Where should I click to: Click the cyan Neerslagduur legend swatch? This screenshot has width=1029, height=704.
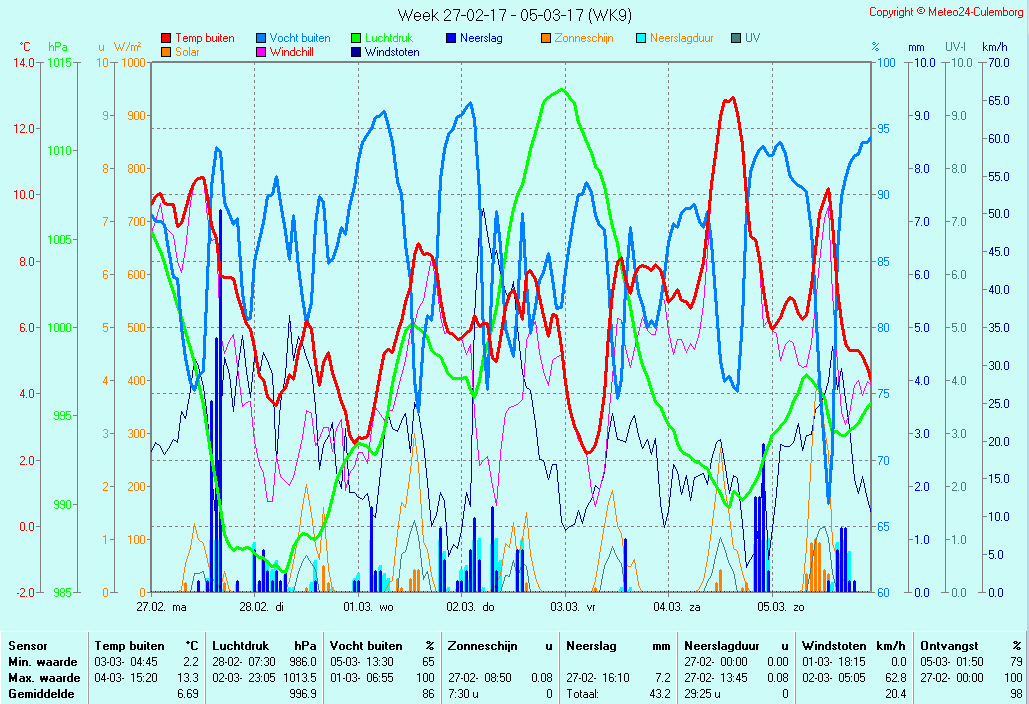(641, 39)
